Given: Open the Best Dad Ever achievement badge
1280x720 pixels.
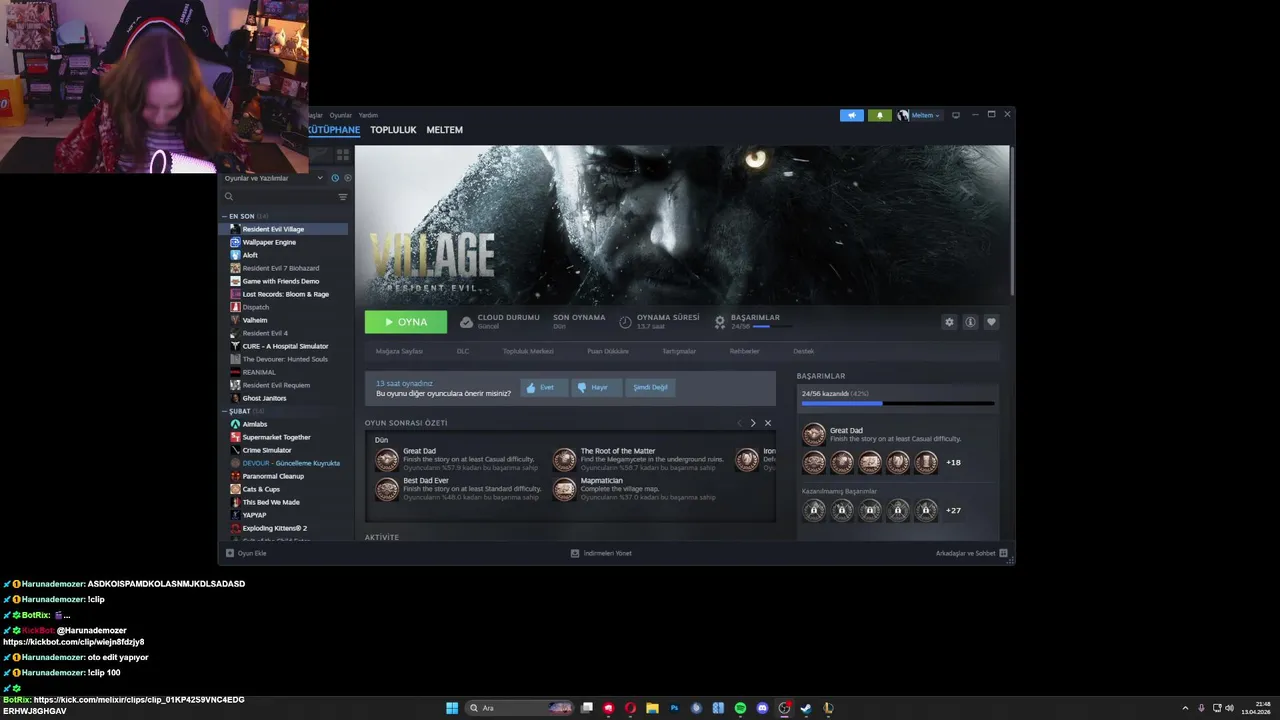Looking at the screenshot, I should [x=387, y=489].
